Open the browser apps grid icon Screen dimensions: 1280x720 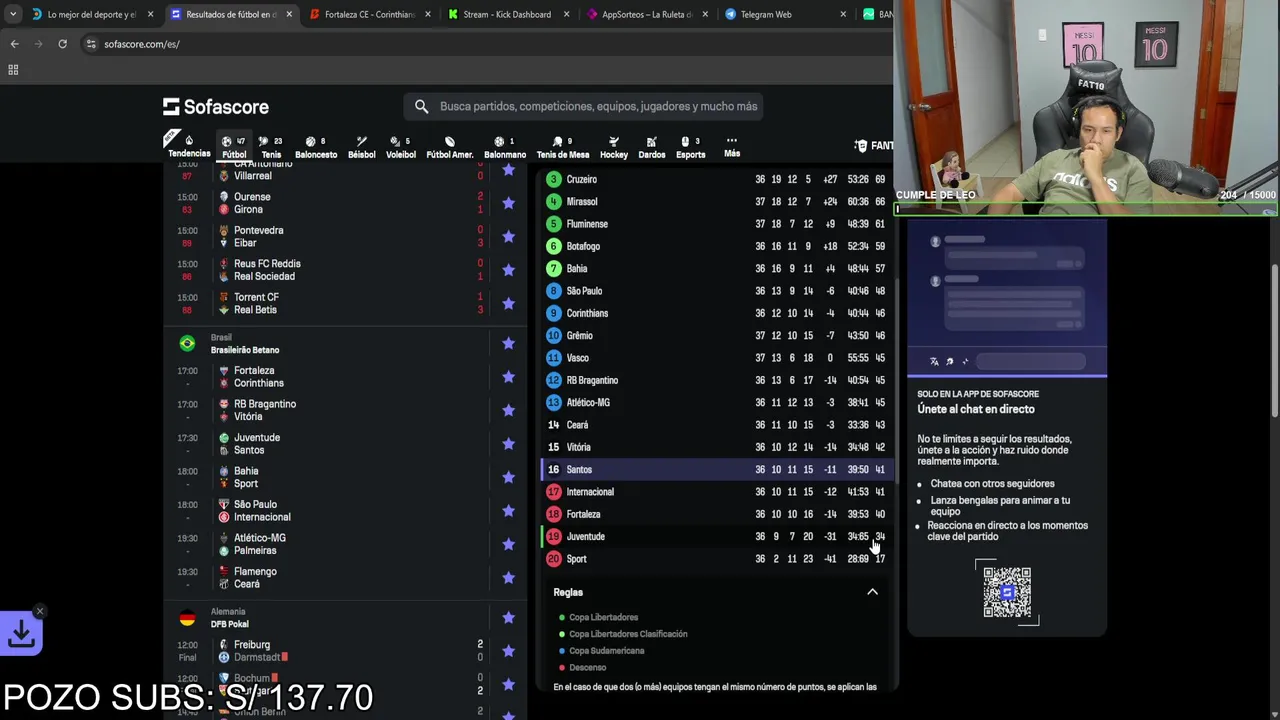point(13,70)
